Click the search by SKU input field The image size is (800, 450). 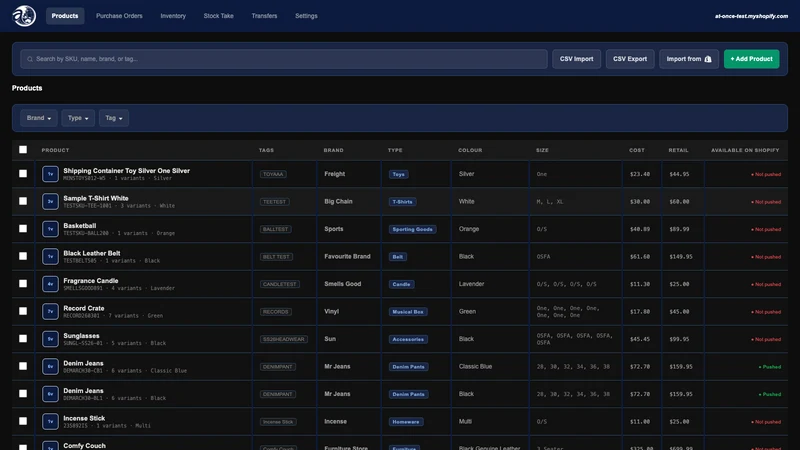coord(284,59)
